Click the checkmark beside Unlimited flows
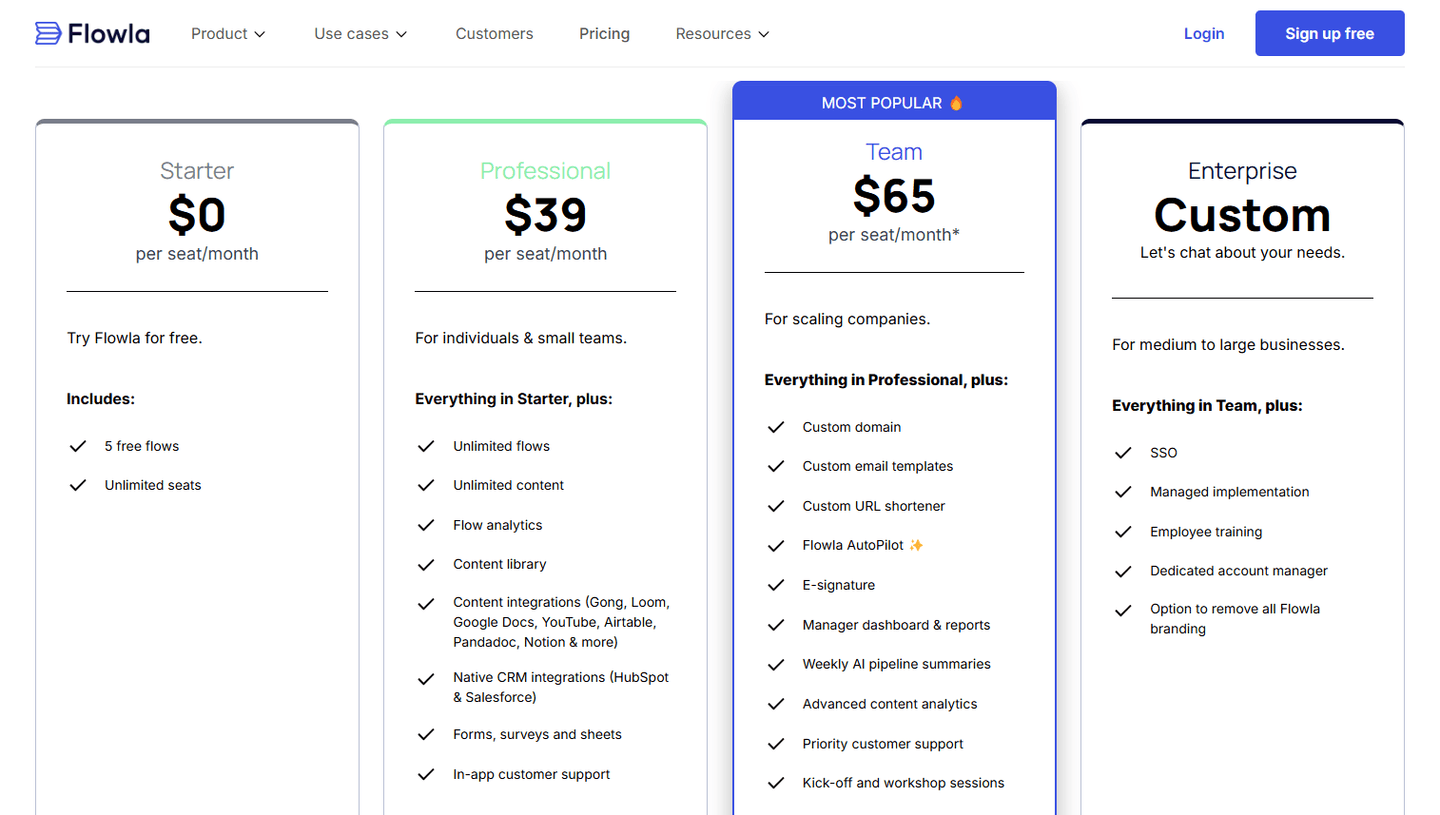 426,446
